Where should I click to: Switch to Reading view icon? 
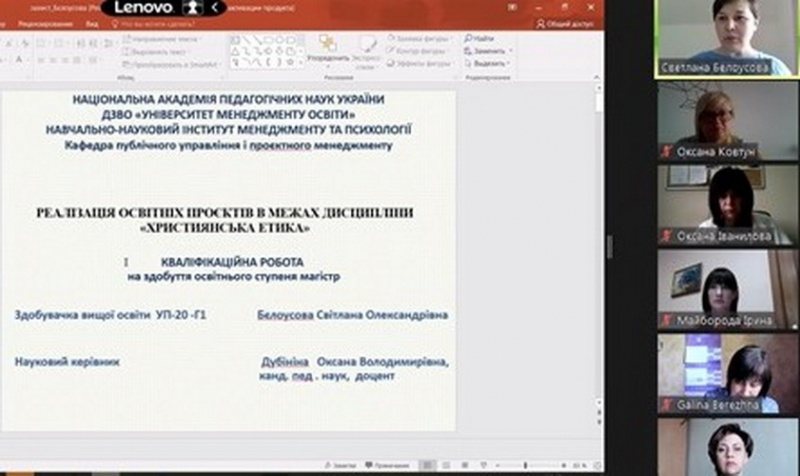click(x=465, y=465)
